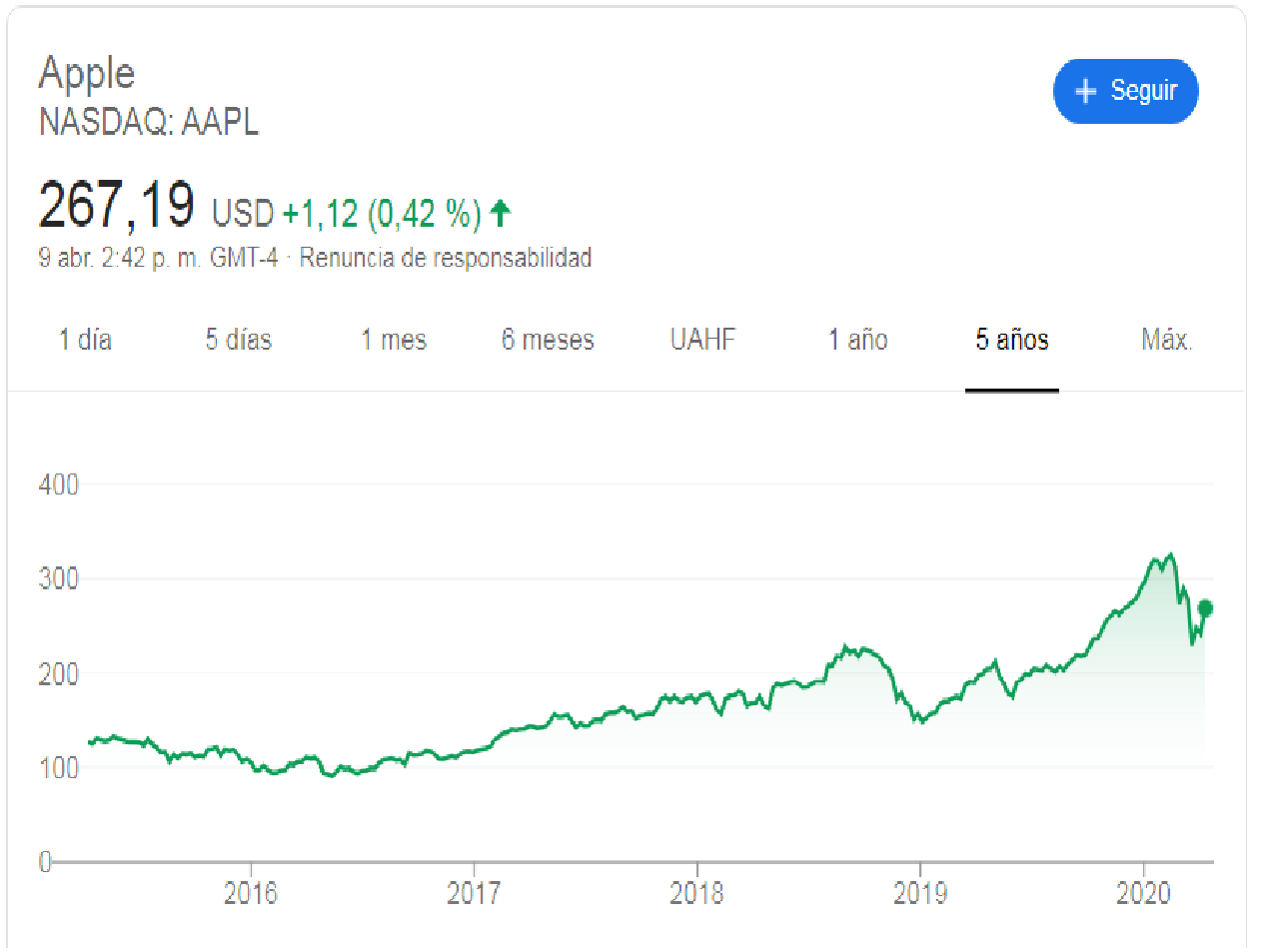Show the Máx. price history
Viewport: 1279px width, 952px height.
[1166, 340]
